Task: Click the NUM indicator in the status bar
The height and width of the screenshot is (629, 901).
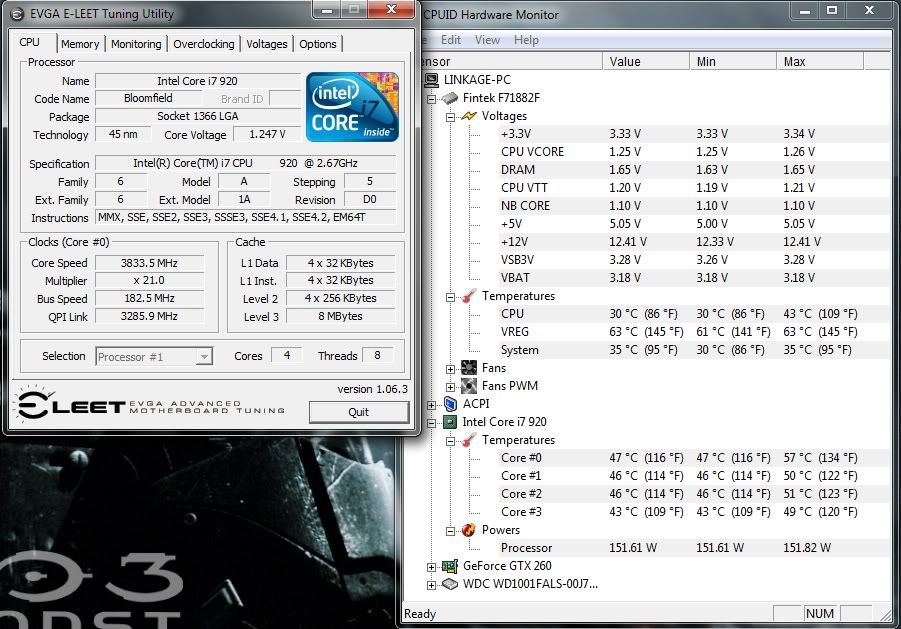Action: tap(820, 613)
